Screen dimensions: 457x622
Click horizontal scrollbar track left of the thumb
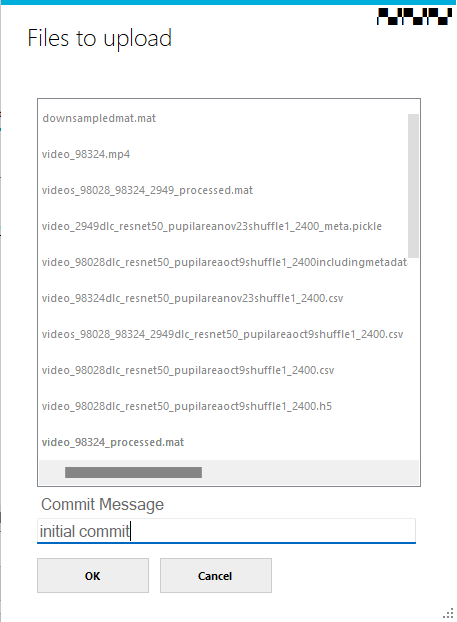[52, 472]
